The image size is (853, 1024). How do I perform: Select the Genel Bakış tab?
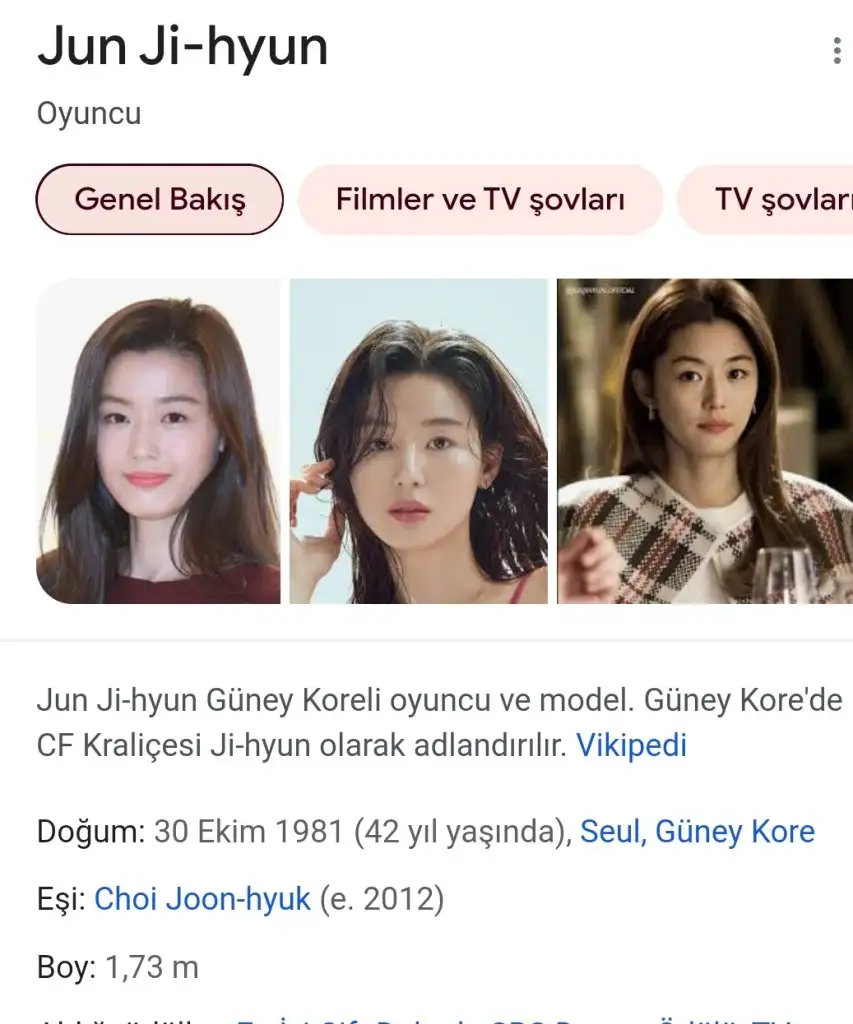[159, 199]
